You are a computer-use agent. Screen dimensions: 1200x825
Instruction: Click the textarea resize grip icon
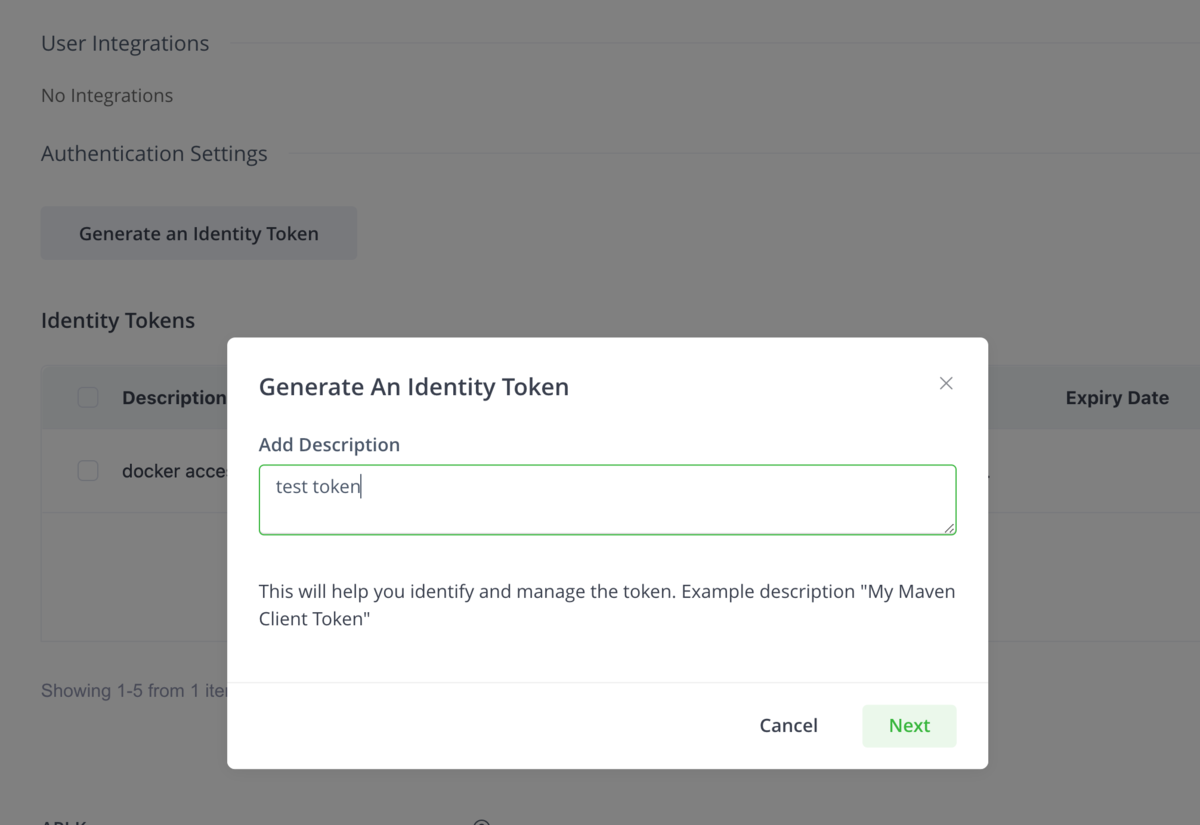coord(948,527)
